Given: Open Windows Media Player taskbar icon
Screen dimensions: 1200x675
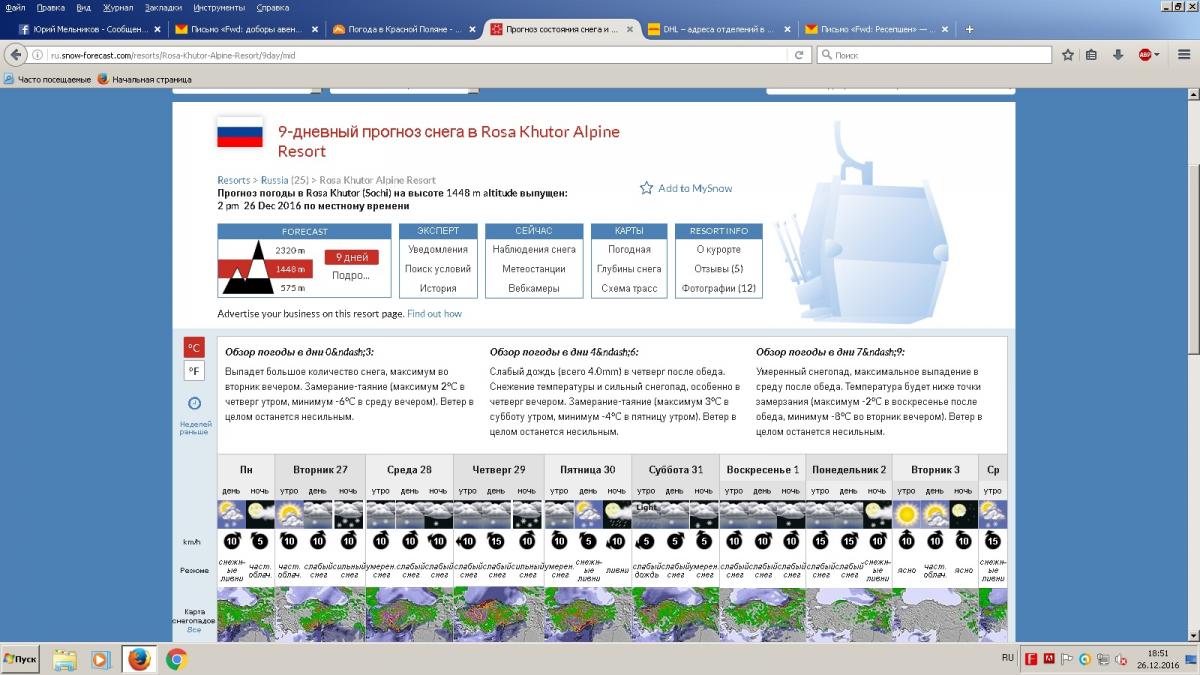Looking at the screenshot, I should tap(100, 659).
